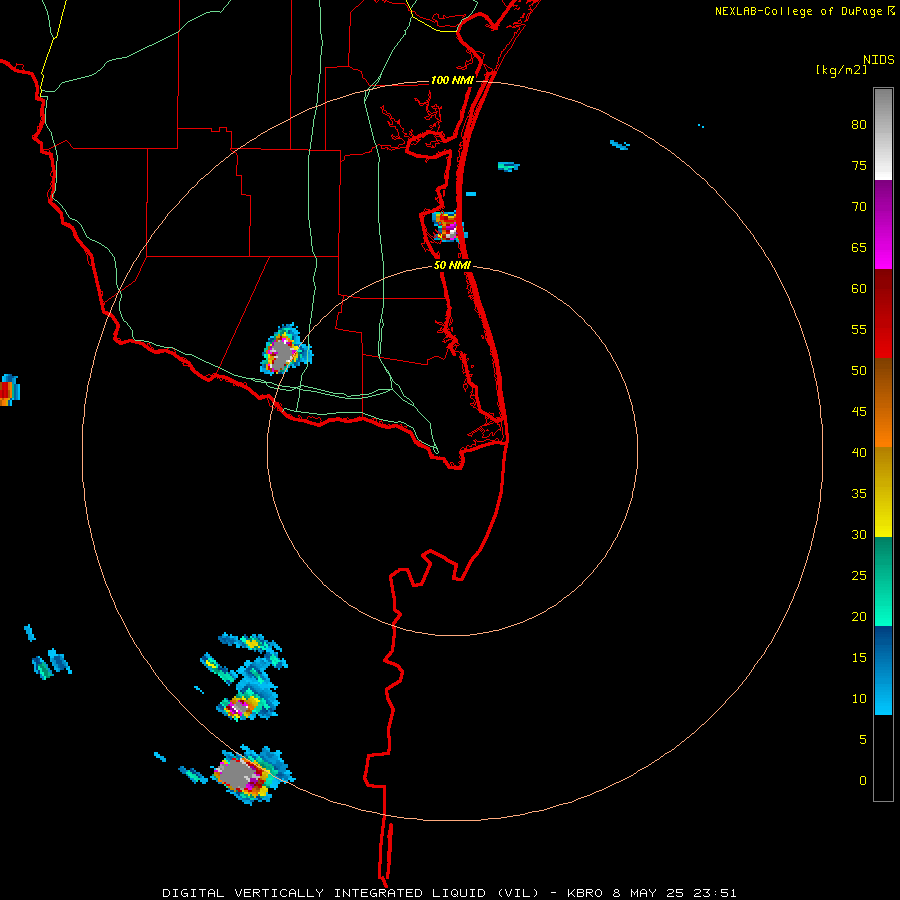Click the 100 NMI range ring label
This screenshot has width=900, height=900.
pyautogui.click(x=452, y=80)
